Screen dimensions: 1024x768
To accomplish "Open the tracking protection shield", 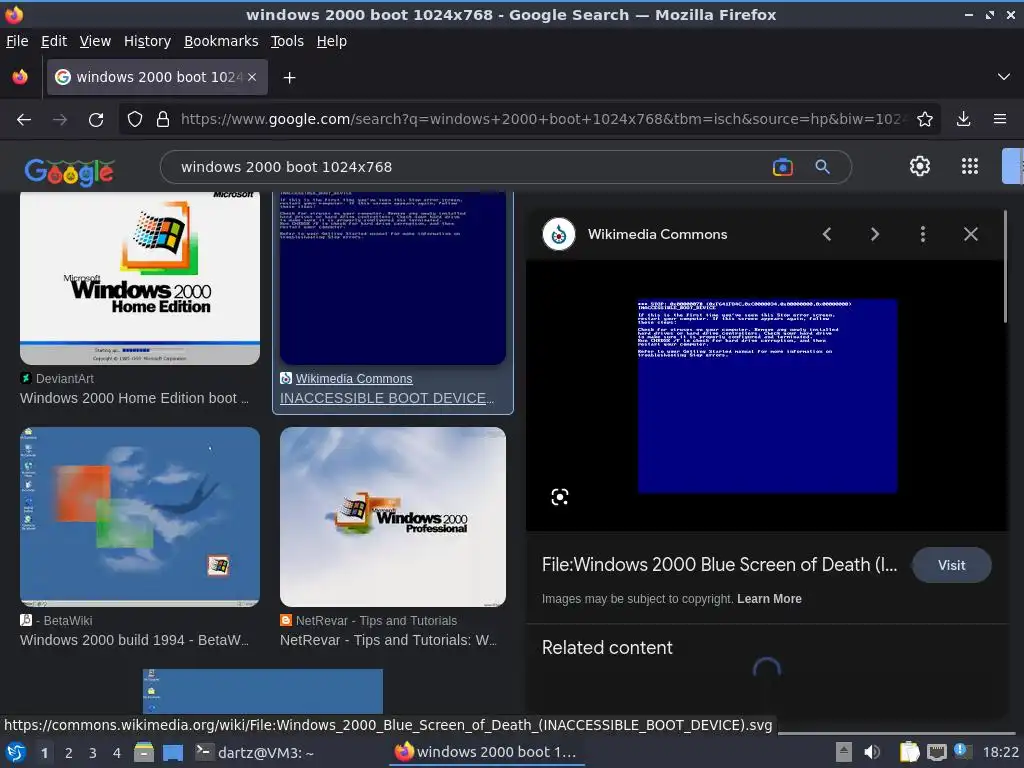I will [135, 119].
